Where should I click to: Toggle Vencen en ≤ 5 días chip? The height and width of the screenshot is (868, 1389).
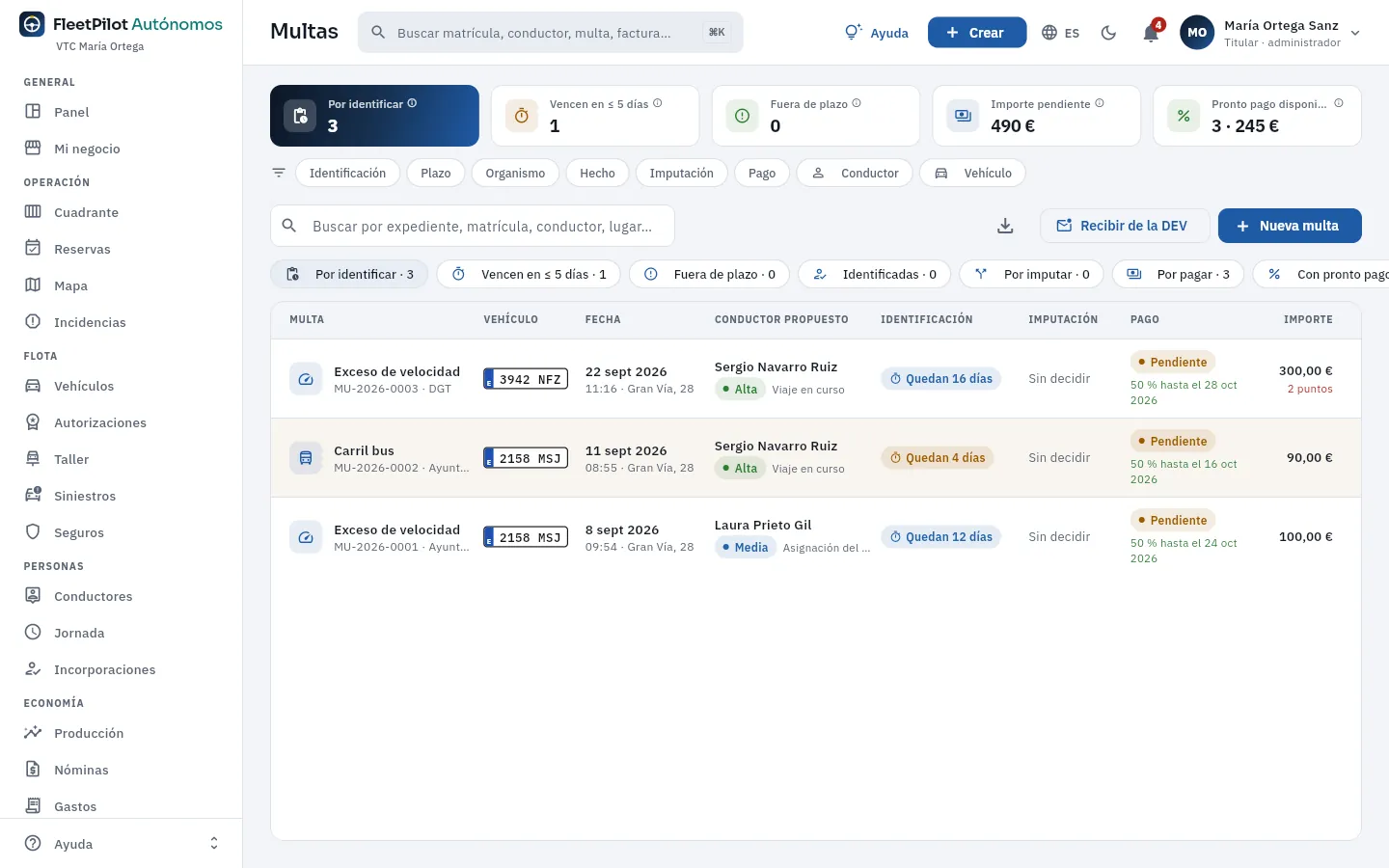[531, 274]
